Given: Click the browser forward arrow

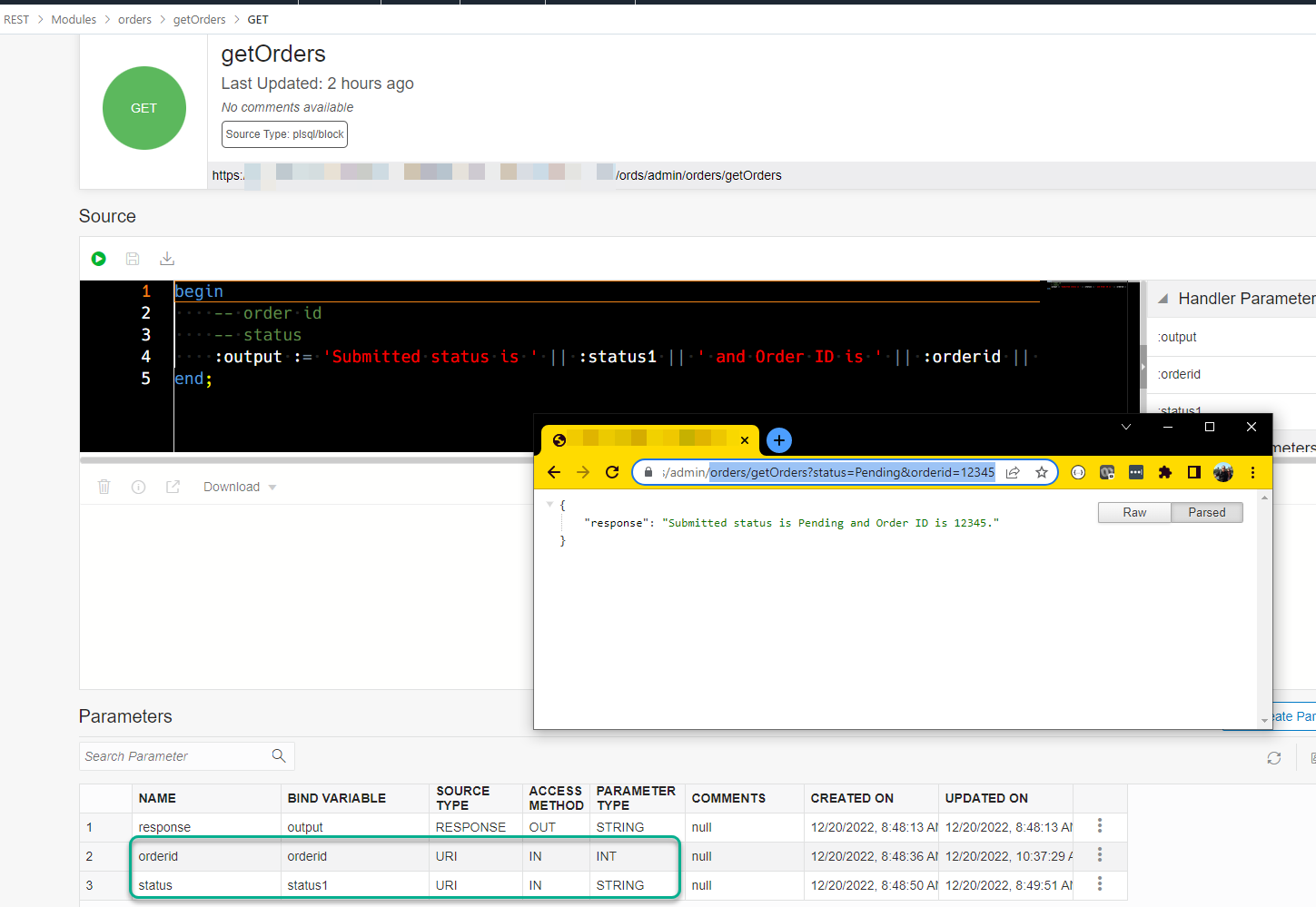Looking at the screenshot, I should tap(583, 472).
